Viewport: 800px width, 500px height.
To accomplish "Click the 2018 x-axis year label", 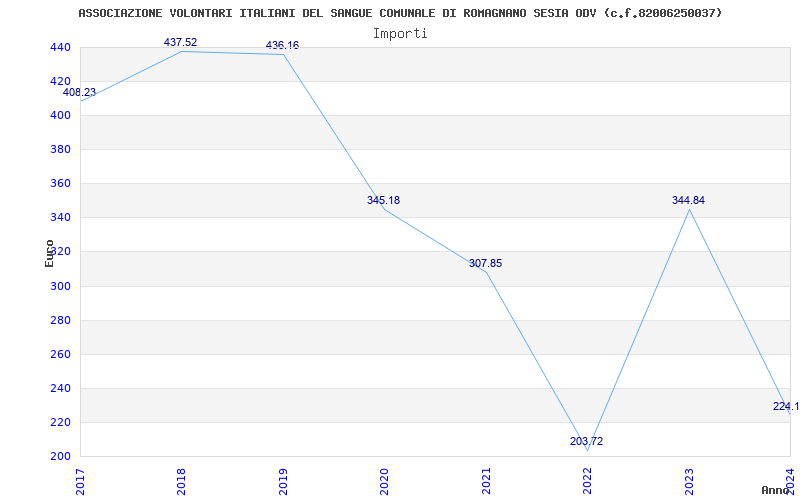I will point(182,481).
